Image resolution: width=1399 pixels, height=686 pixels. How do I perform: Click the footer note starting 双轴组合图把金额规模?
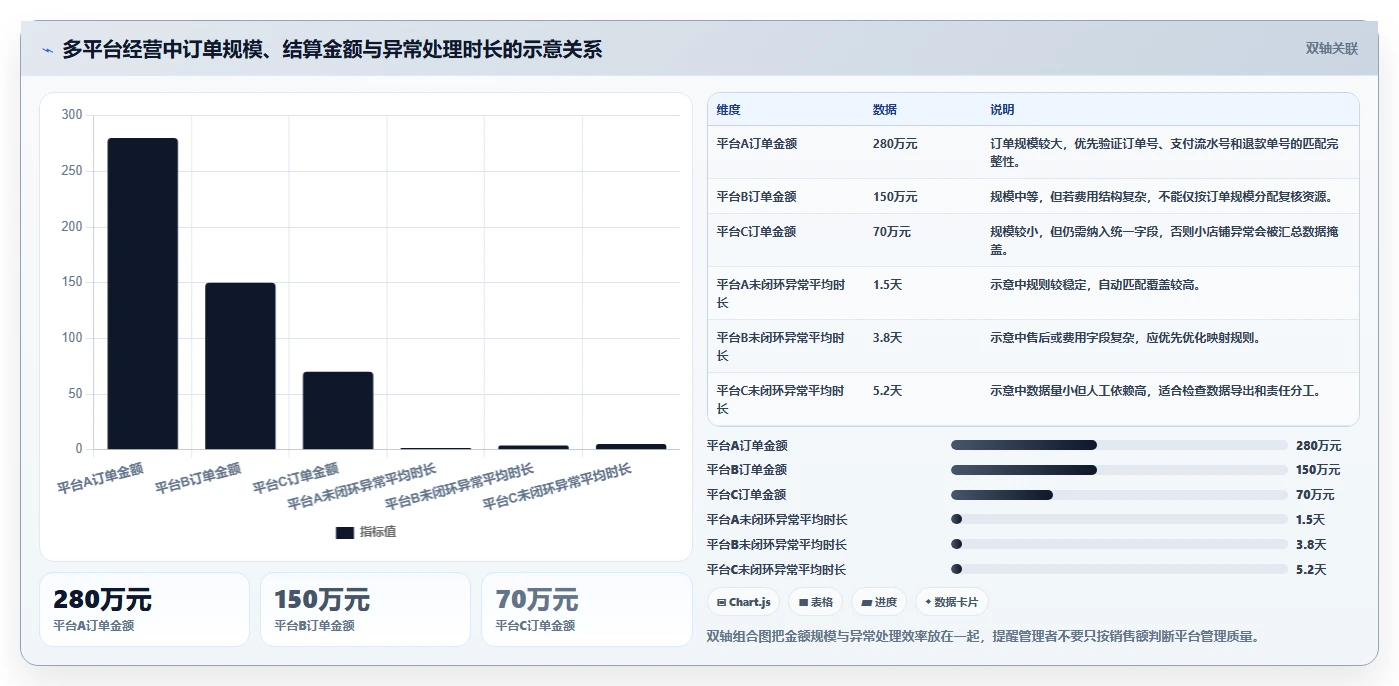pyautogui.click(x=986, y=636)
